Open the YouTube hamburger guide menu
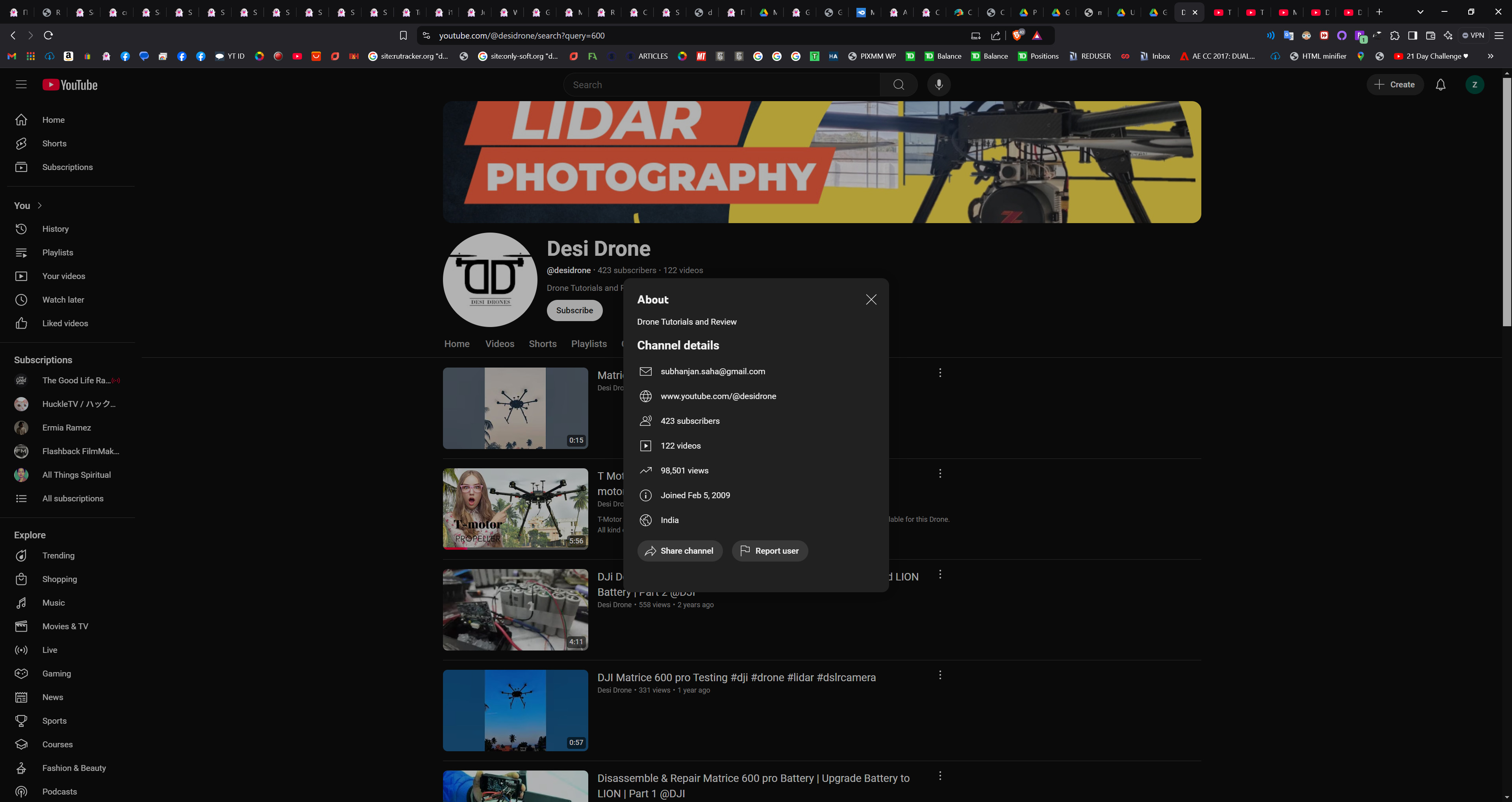The width and height of the screenshot is (1512, 802). point(21,85)
